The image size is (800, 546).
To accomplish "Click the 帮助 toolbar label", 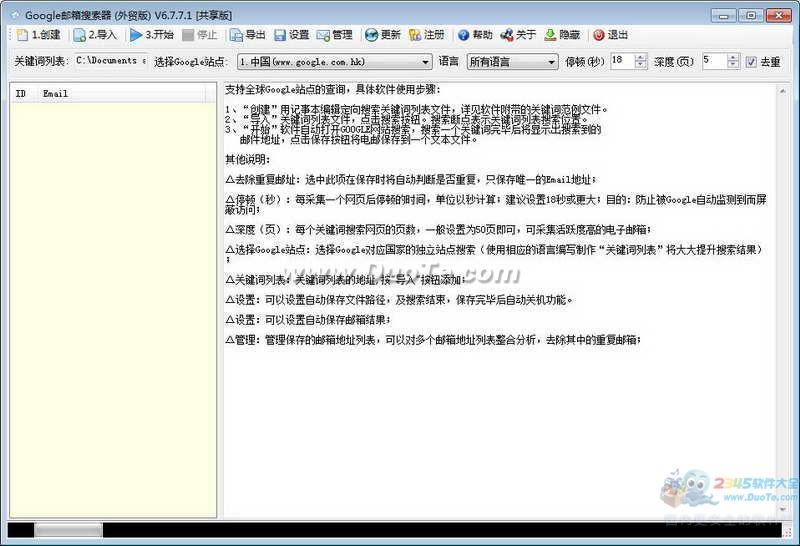I will tap(483, 35).
